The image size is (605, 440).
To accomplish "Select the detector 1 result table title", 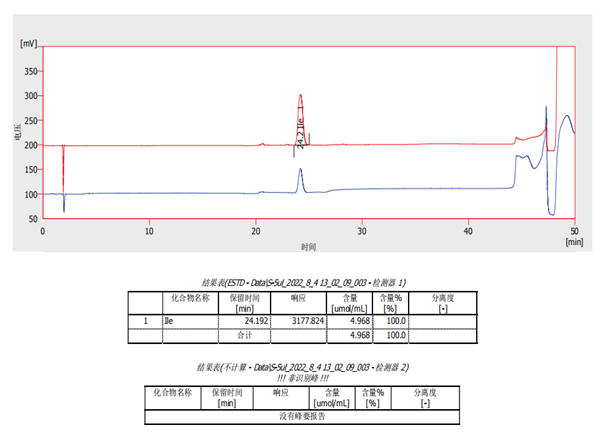I will pyautogui.click(x=303, y=283).
